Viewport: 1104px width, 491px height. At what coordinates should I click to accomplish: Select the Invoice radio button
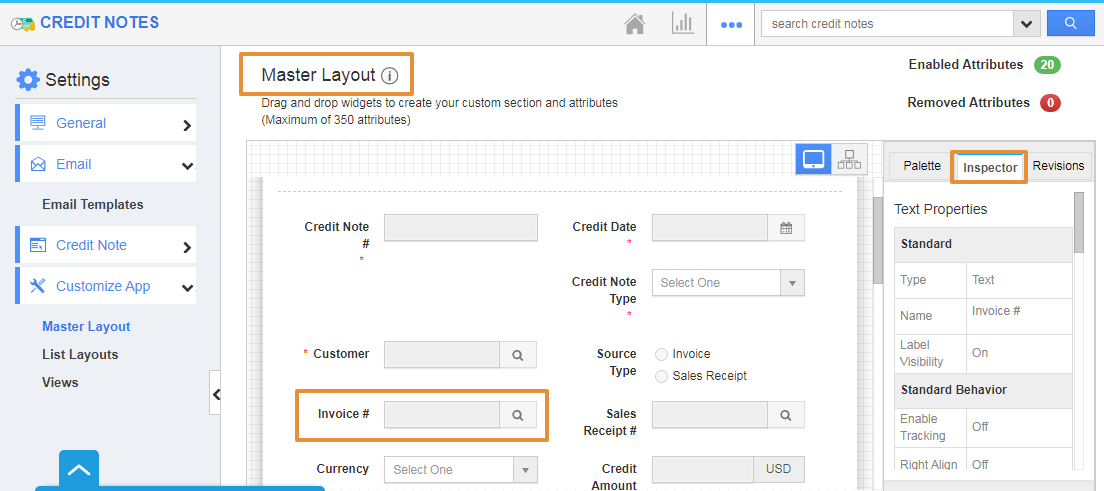click(x=661, y=354)
